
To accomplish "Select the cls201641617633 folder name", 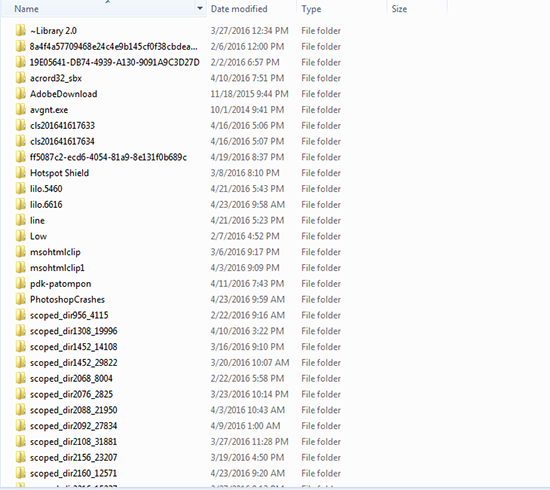I will point(62,126).
